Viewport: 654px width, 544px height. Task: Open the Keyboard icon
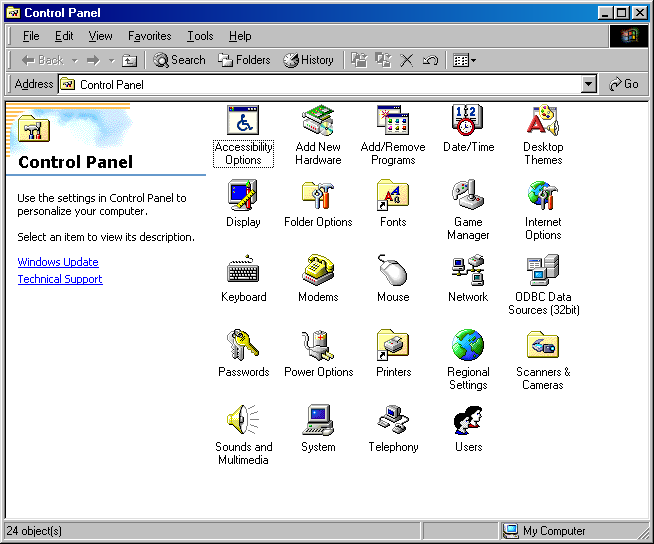click(243, 270)
